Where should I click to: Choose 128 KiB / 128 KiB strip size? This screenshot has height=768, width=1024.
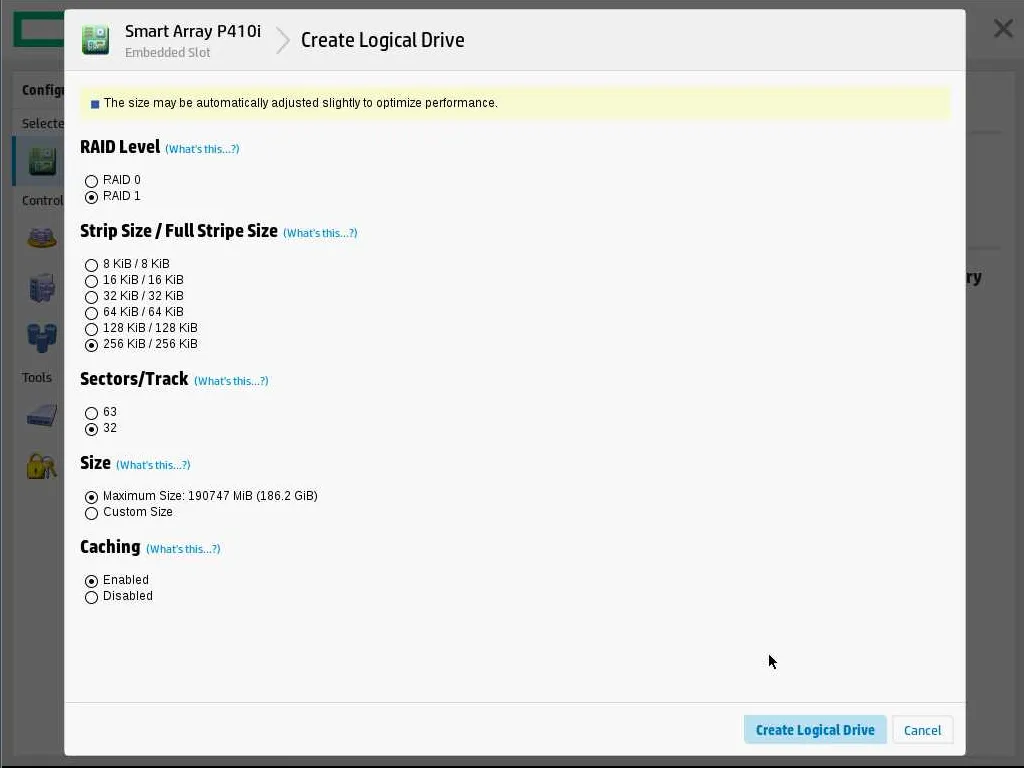pyautogui.click(x=91, y=329)
